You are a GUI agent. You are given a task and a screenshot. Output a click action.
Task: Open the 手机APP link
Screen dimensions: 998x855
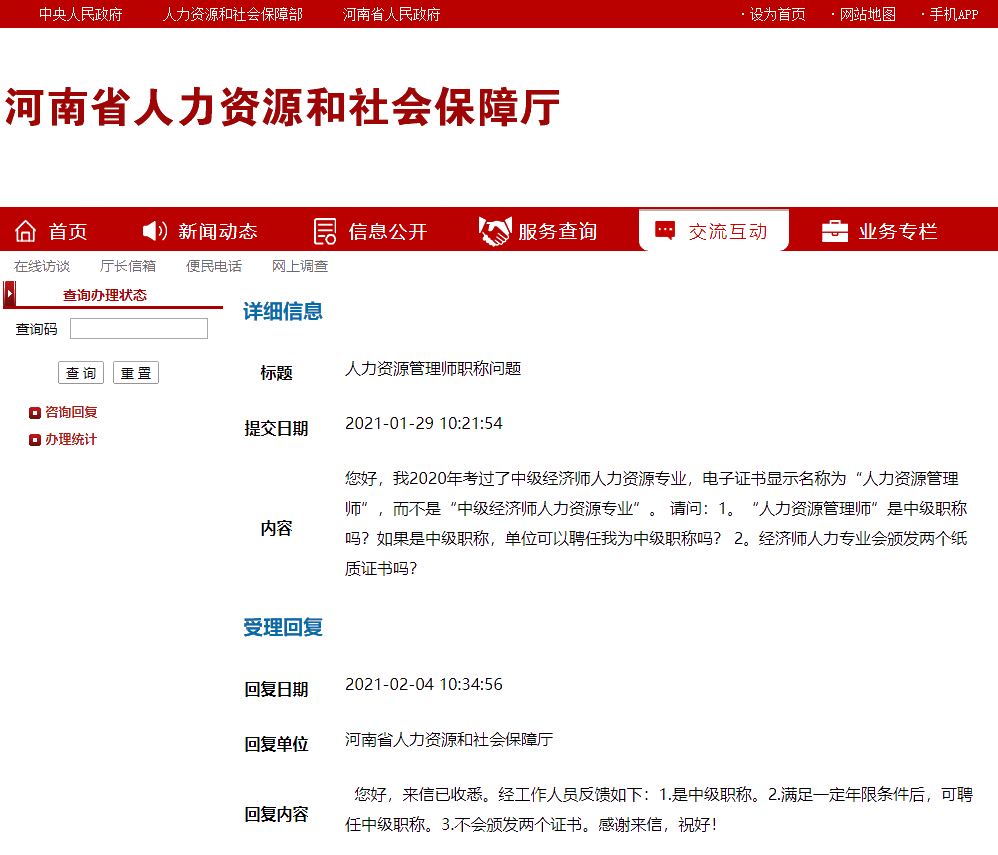953,14
